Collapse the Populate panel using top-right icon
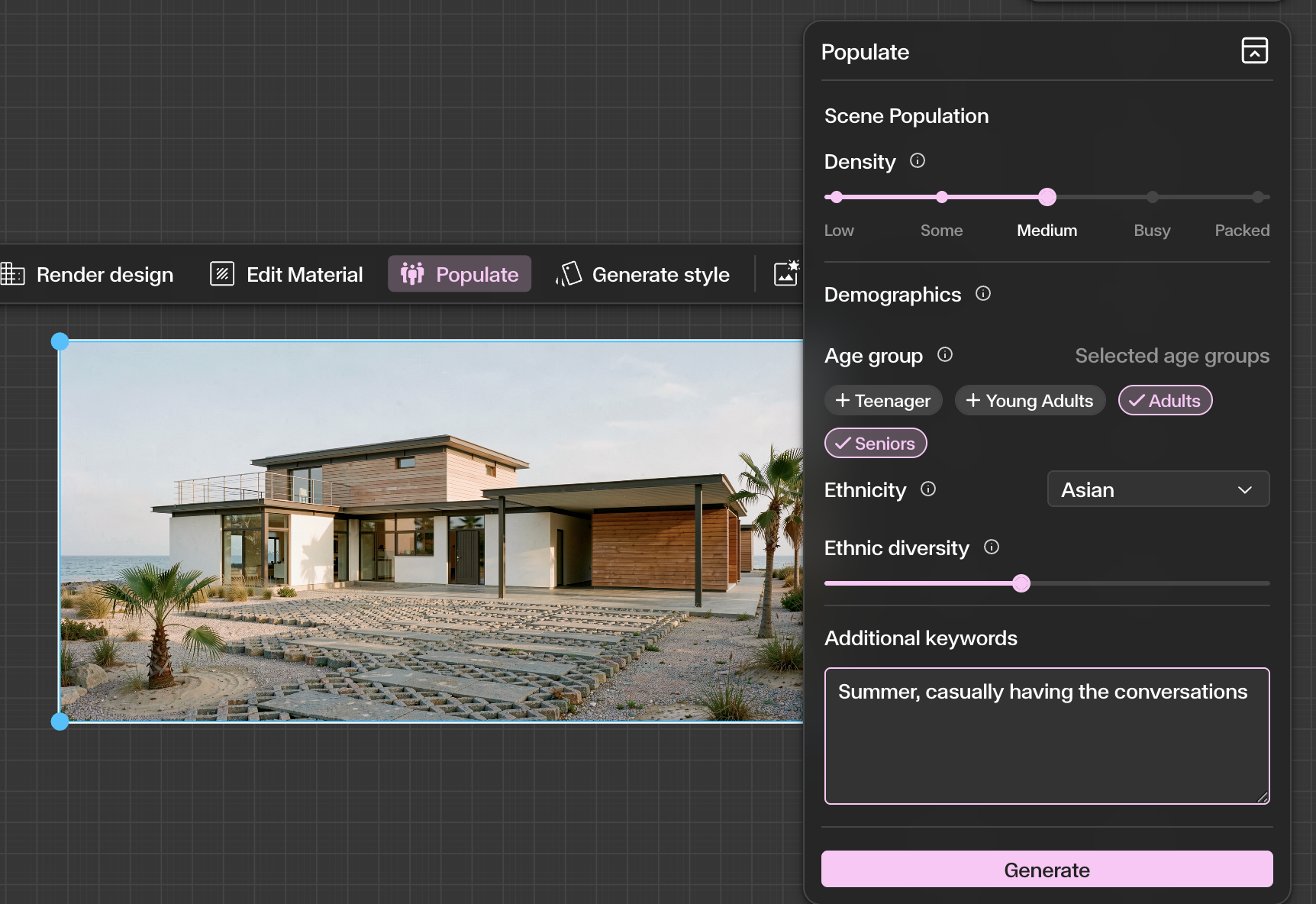 [x=1254, y=50]
